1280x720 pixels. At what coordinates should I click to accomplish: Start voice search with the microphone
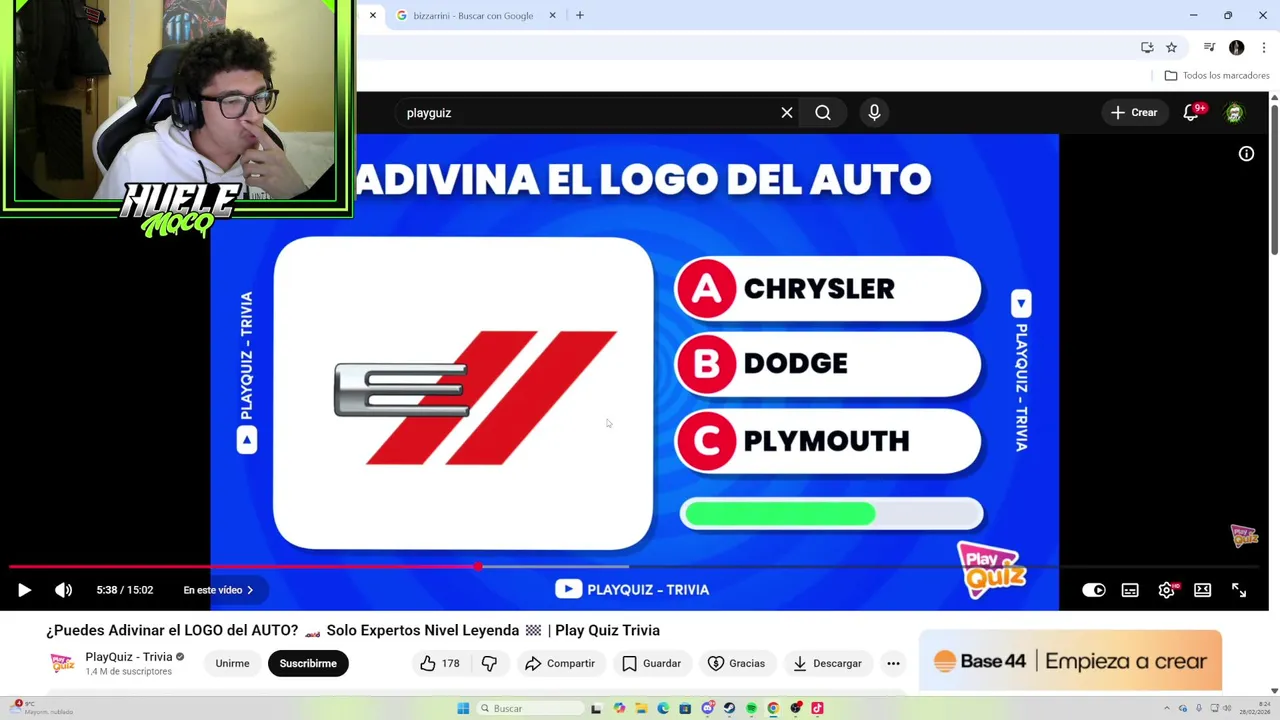[874, 113]
